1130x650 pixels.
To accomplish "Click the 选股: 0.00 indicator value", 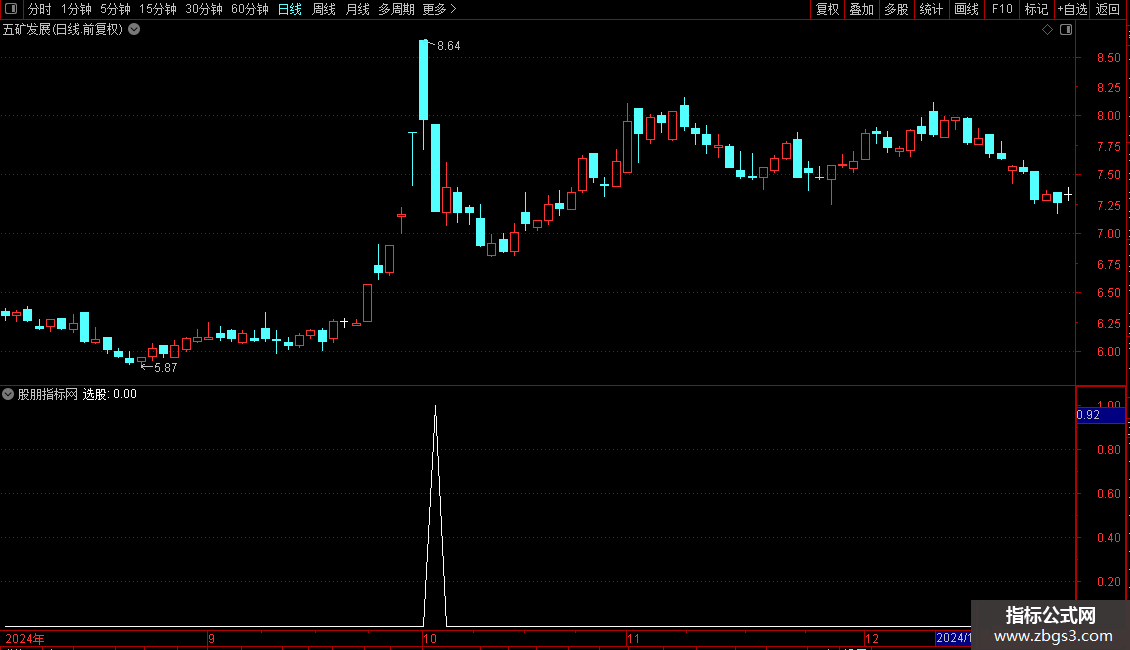I will tap(110, 394).
